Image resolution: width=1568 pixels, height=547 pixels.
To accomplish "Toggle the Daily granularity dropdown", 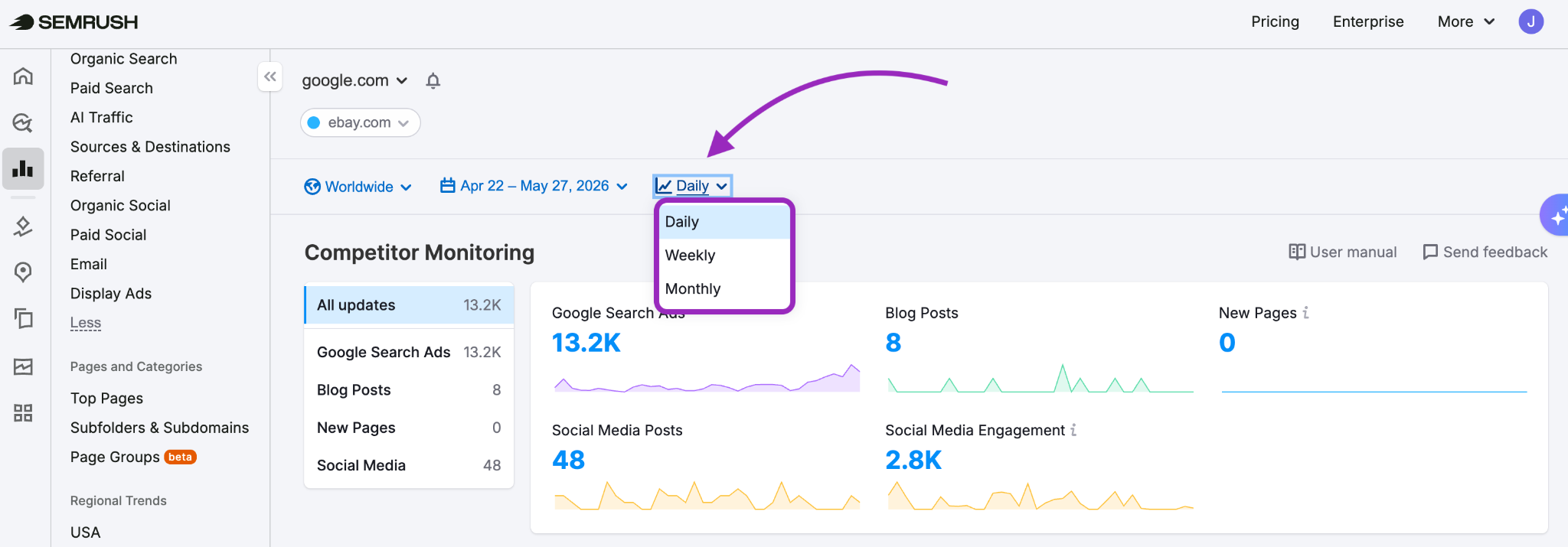I will [692, 186].
